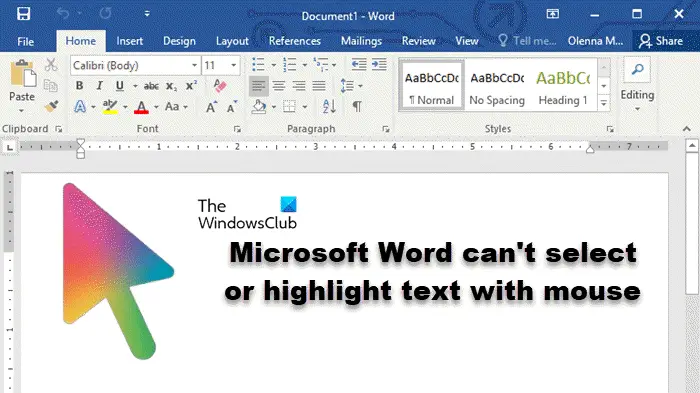Toggle Underline formatting

[x=119, y=86]
